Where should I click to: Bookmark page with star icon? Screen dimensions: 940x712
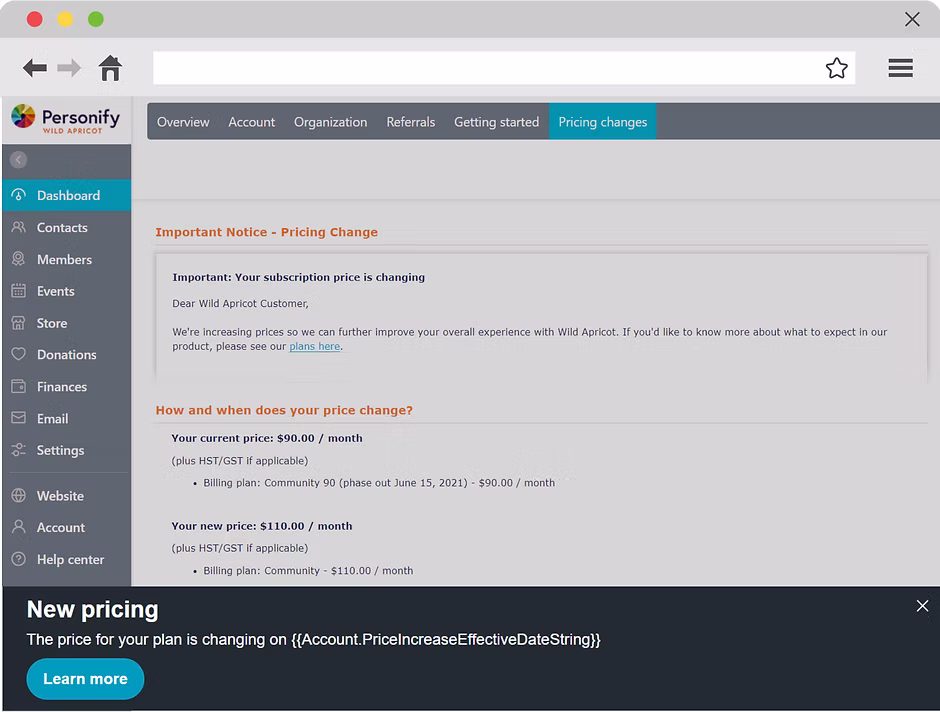pyautogui.click(x=836, y=68)
